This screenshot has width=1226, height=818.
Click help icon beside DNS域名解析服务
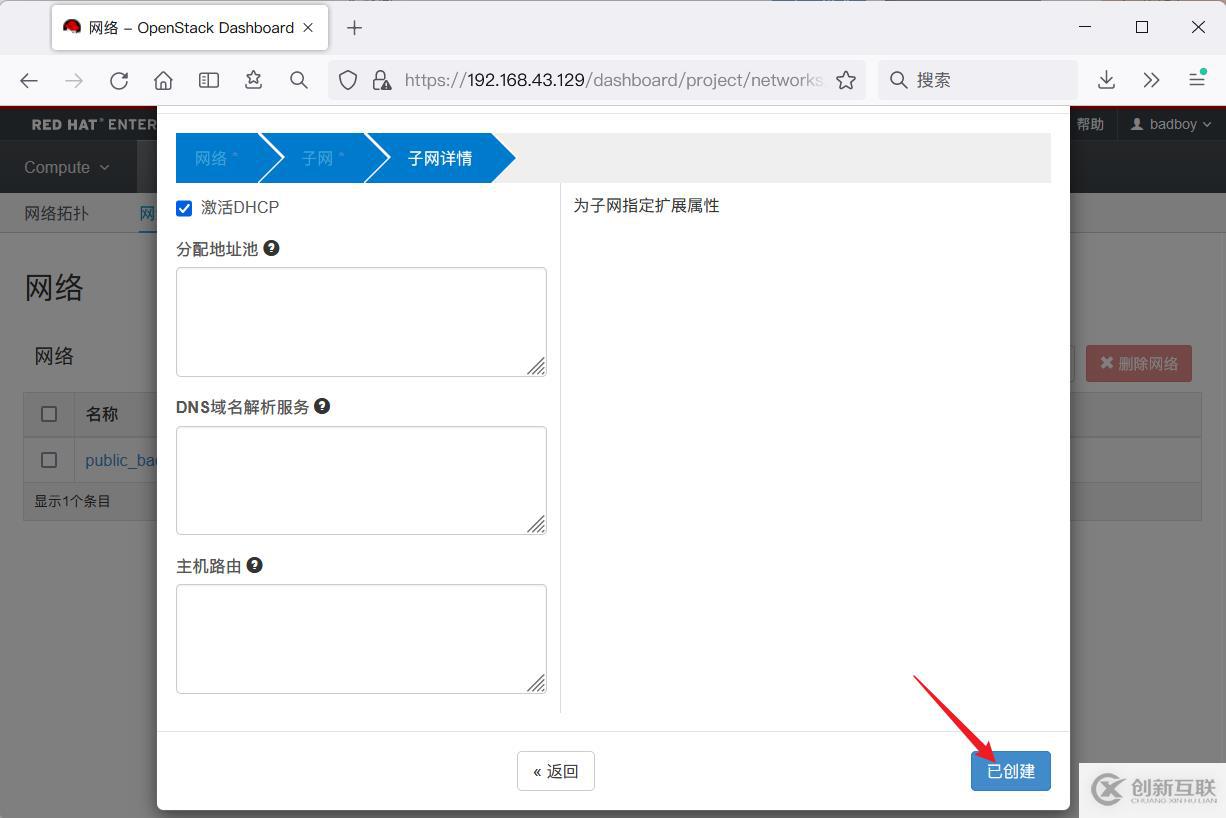pos(322,406)
